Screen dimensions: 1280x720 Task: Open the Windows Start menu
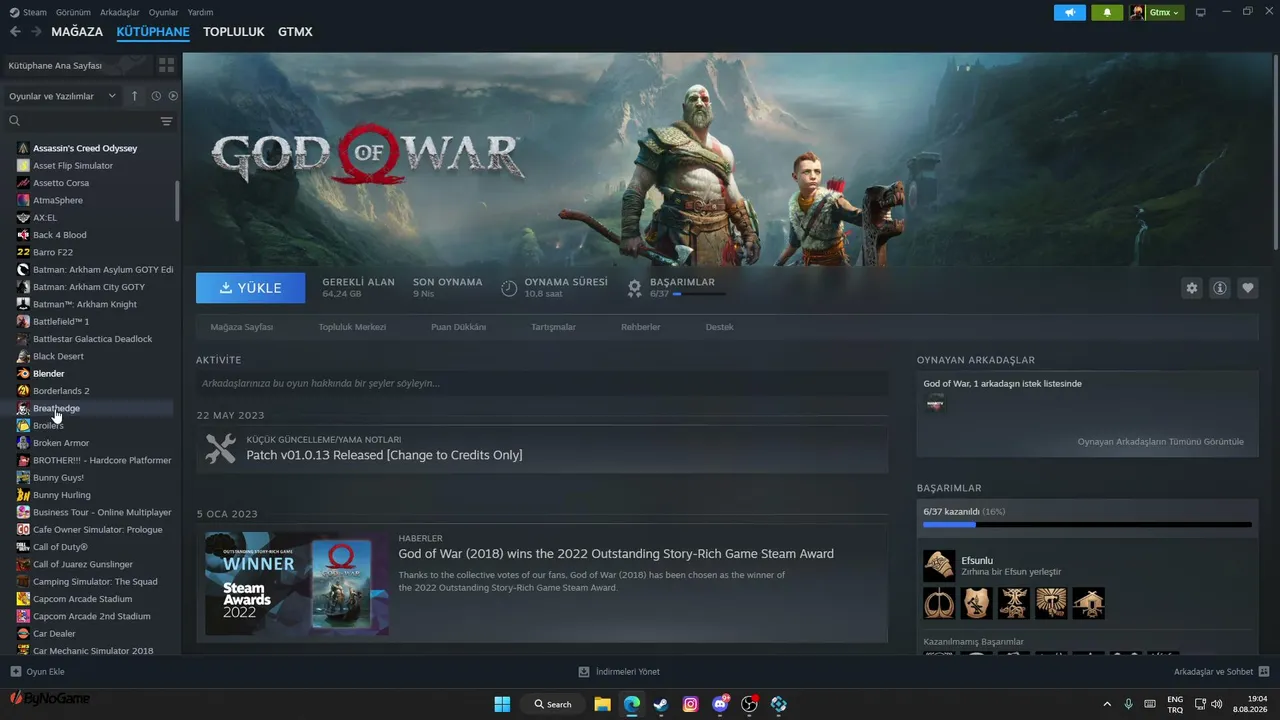point(502,704)
